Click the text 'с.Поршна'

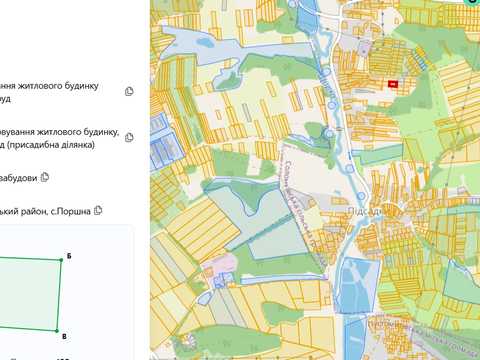(70, 211)
